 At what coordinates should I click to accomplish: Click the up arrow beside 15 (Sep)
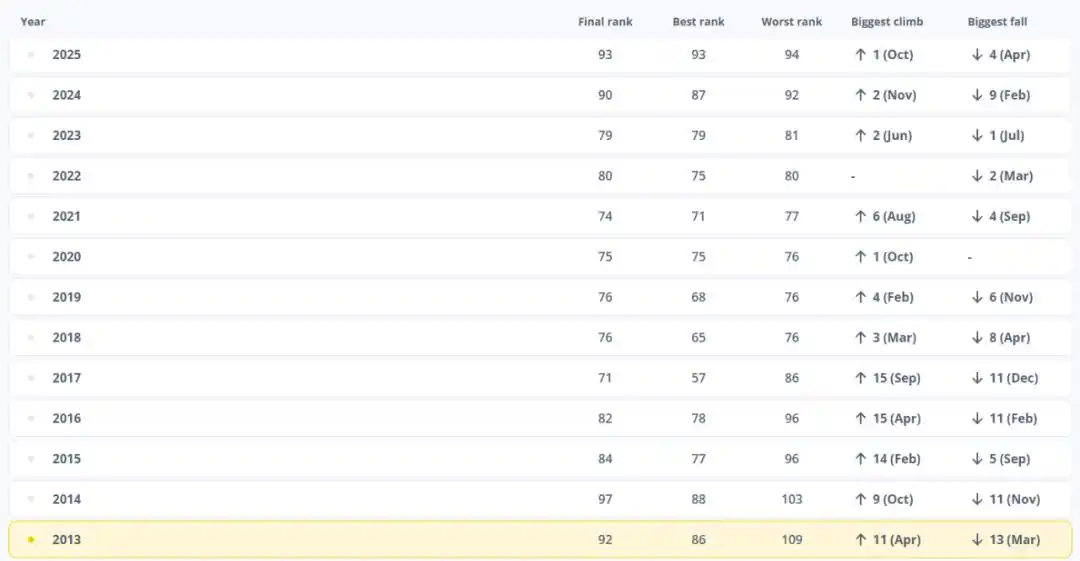(860, 379)
